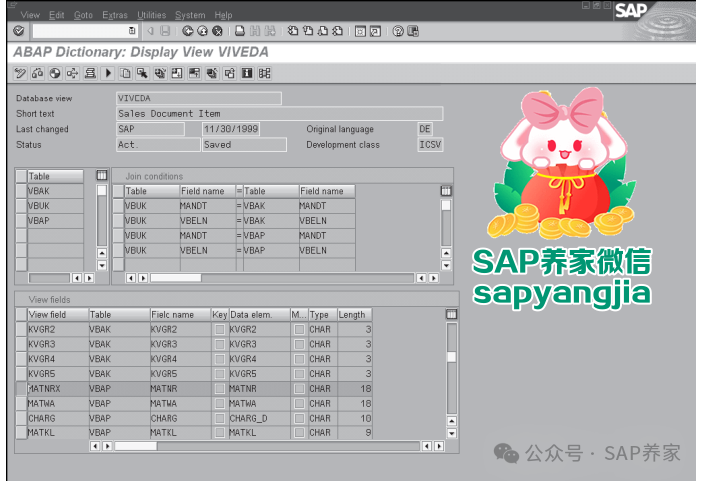Click the Customize local layout icon

[x=412, y=31]
